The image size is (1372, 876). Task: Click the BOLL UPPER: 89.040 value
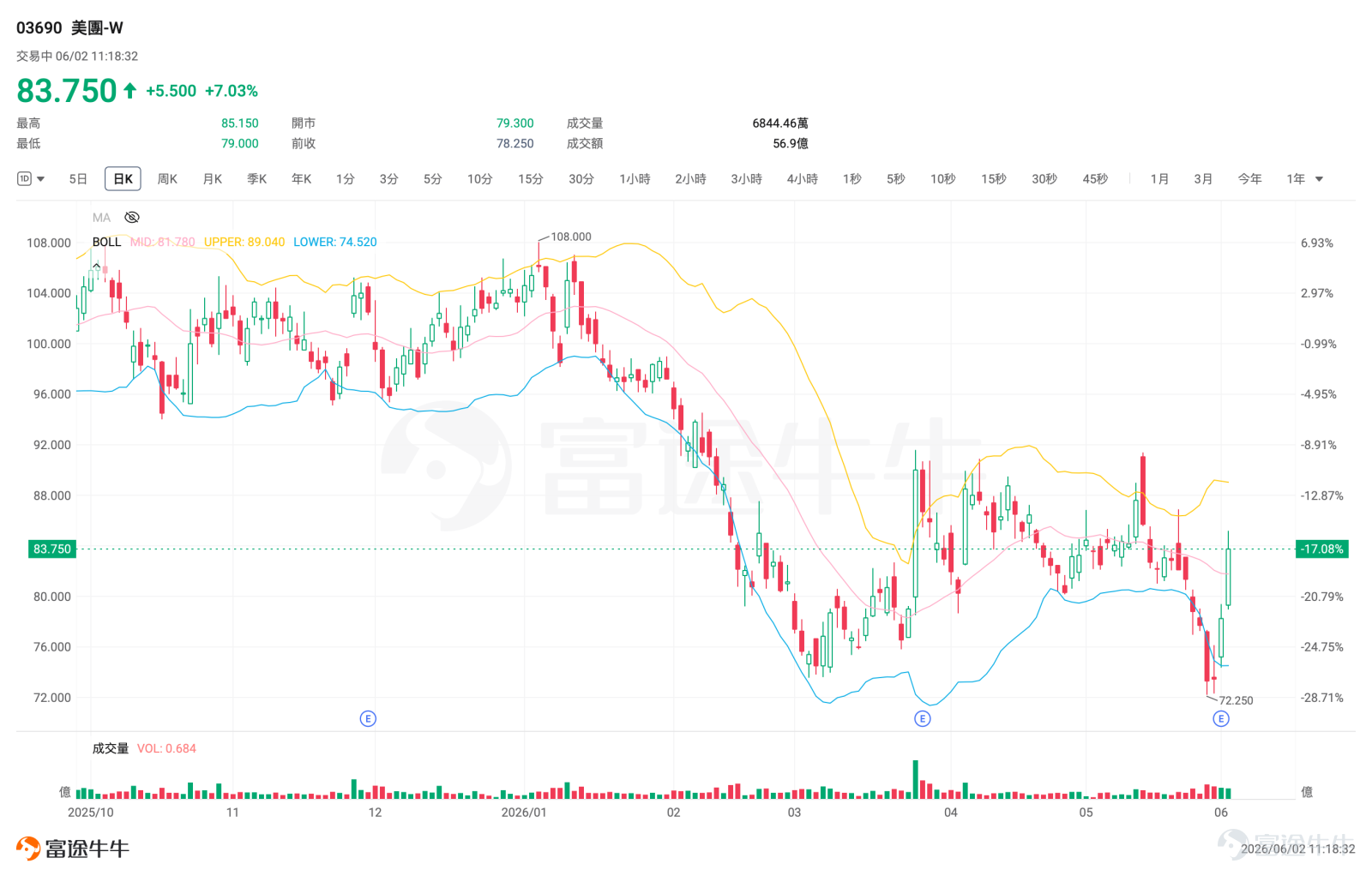[x=244, y=242]
